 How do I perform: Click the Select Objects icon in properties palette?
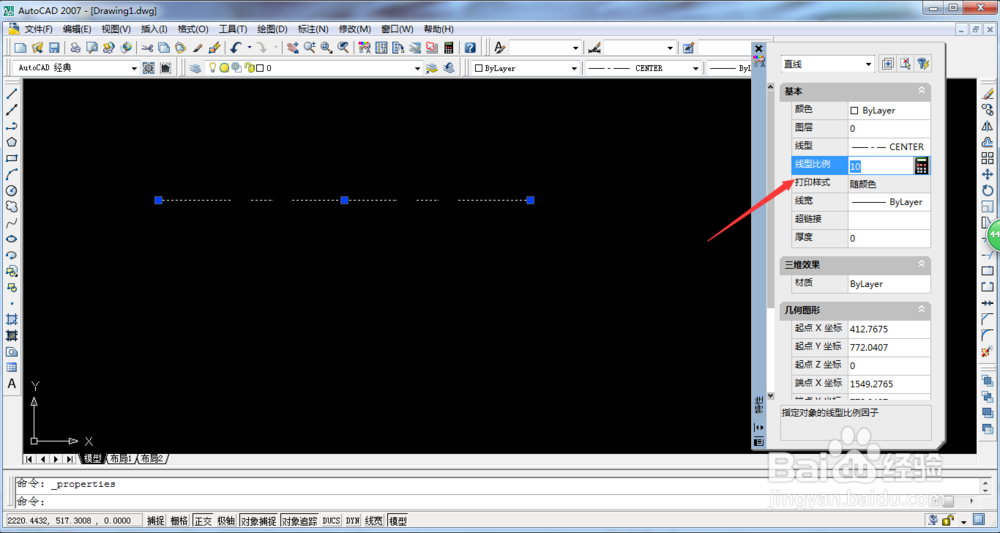905,64
